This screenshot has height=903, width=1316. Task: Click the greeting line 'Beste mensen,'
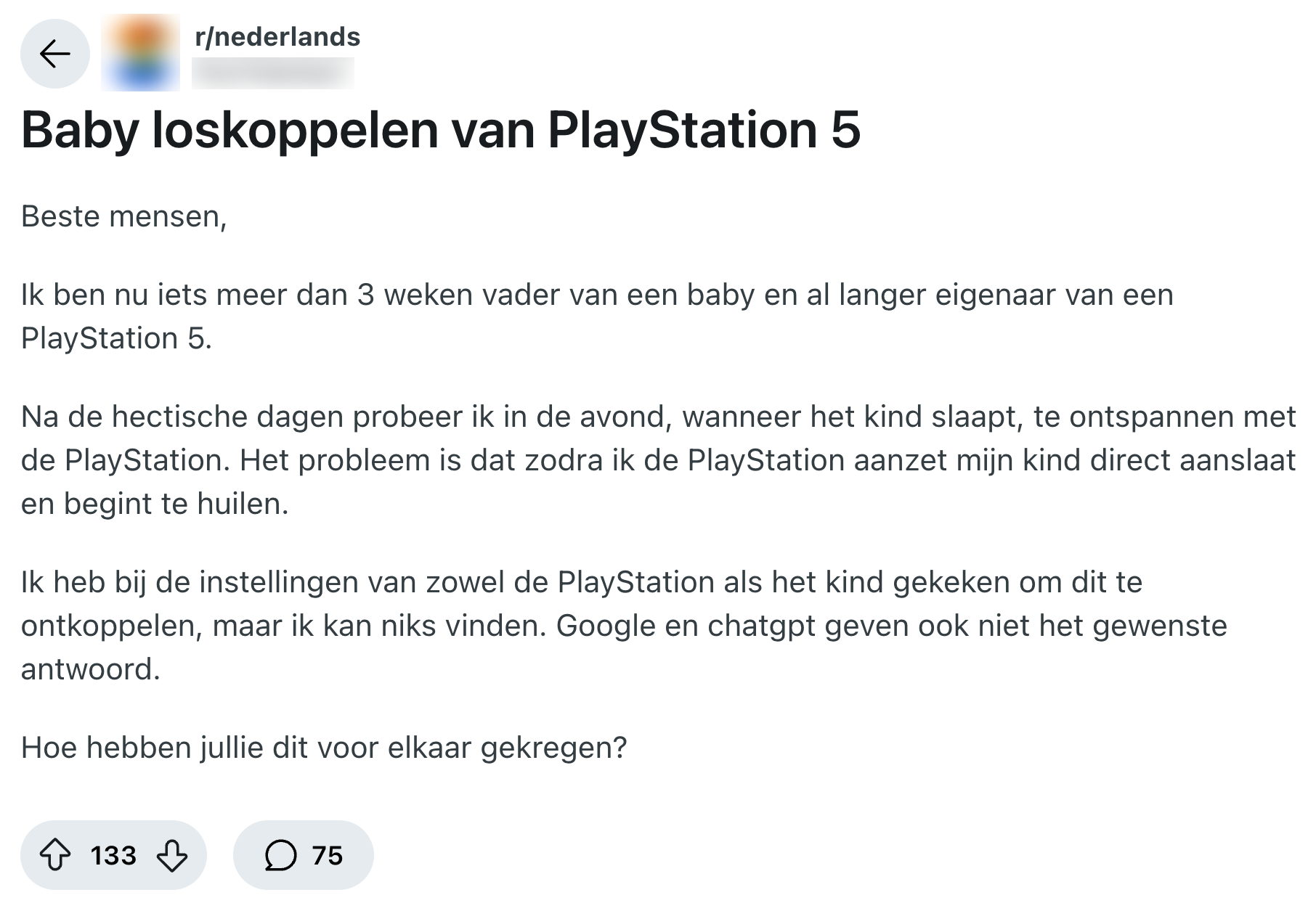123,216
